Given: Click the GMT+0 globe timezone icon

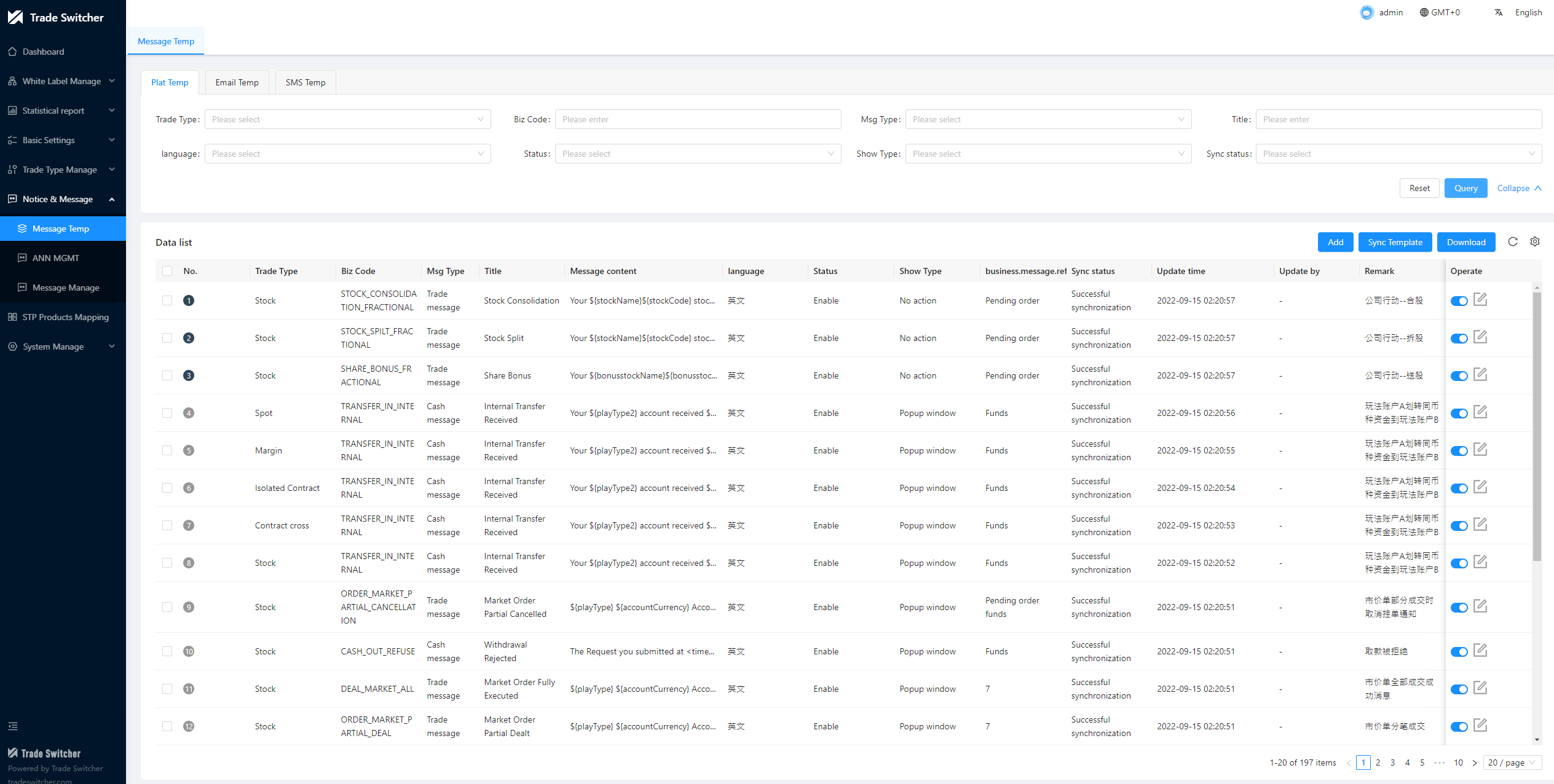Looking at the screenshot, I should tap(1424, 12).
